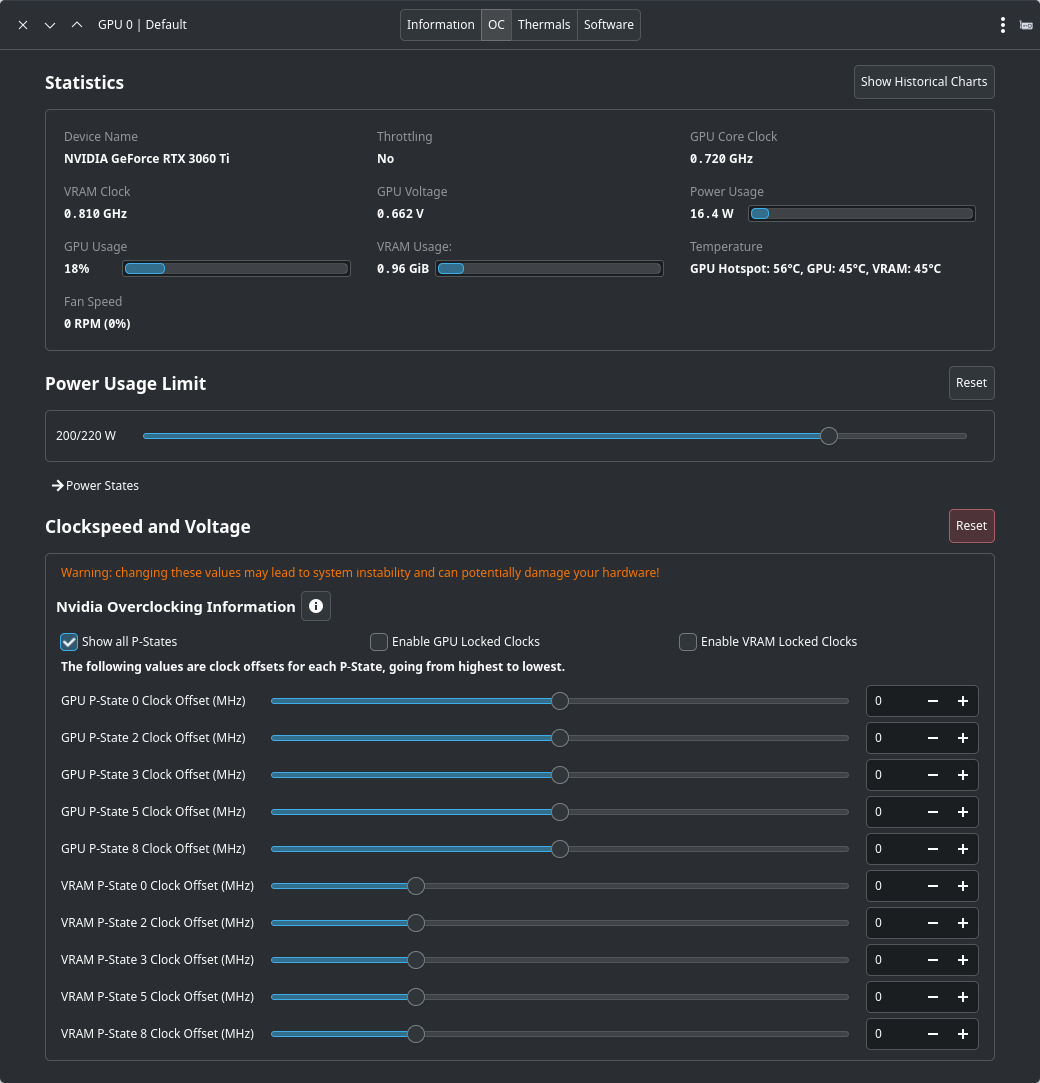Select previous GPU with up chevron
The image size is (1040, 1083).
tap(77, 25)
